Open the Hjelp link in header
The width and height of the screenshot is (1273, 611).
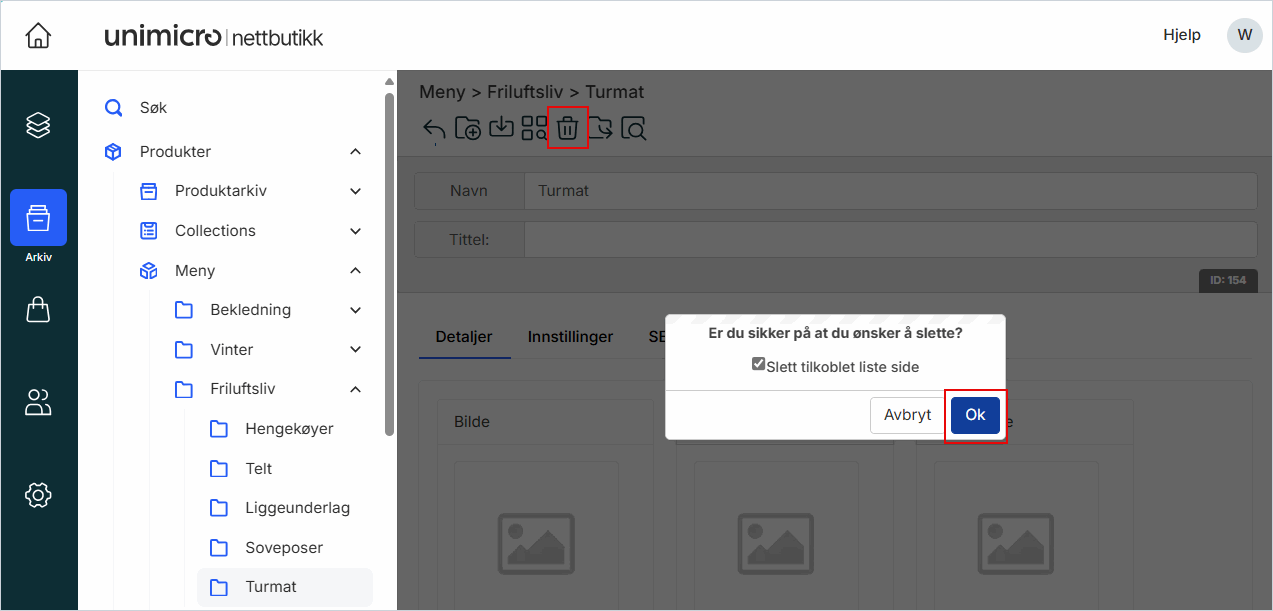(1181, 35)
